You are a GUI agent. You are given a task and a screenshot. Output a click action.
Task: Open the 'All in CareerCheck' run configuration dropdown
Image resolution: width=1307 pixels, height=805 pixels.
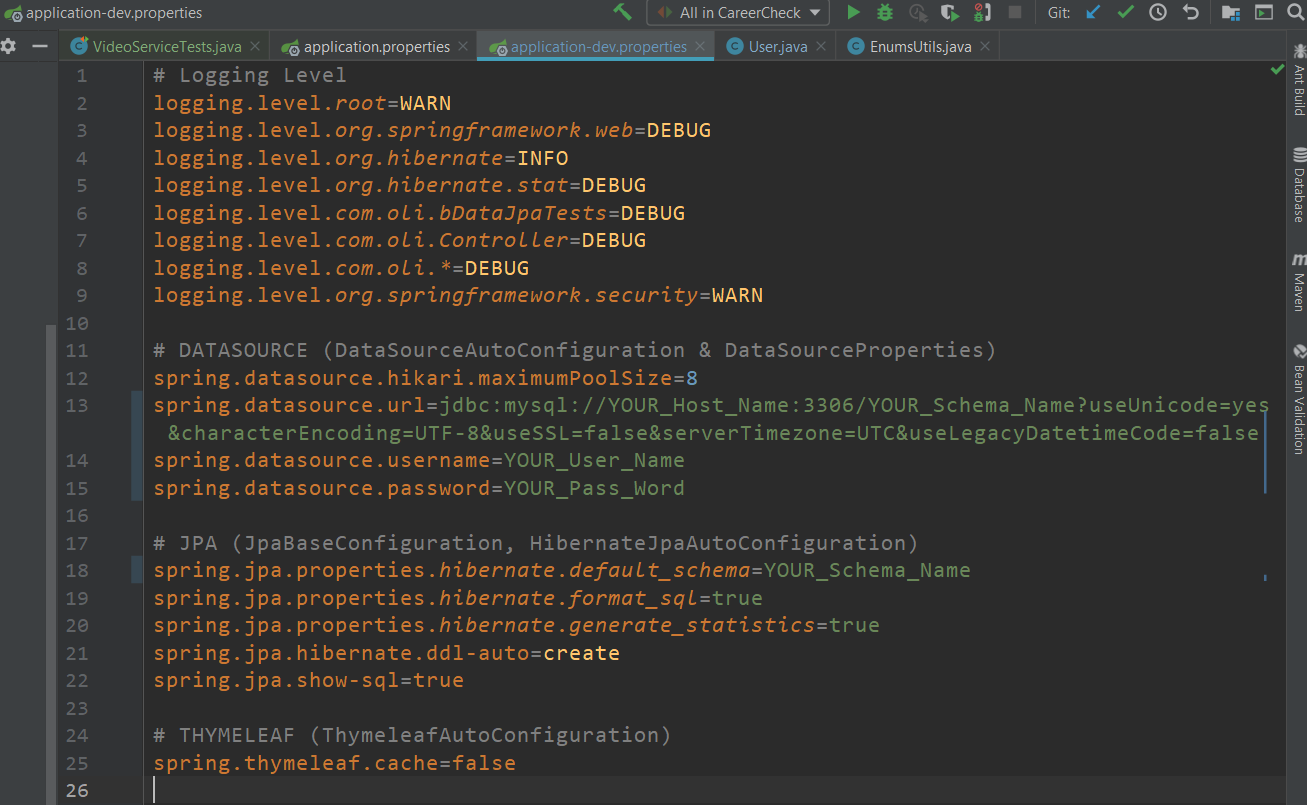(737, 13)
